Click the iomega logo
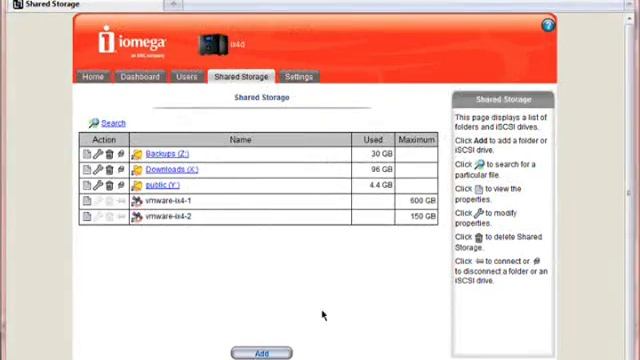The height and width of the screenshot is (360, 640). [132, 41]
